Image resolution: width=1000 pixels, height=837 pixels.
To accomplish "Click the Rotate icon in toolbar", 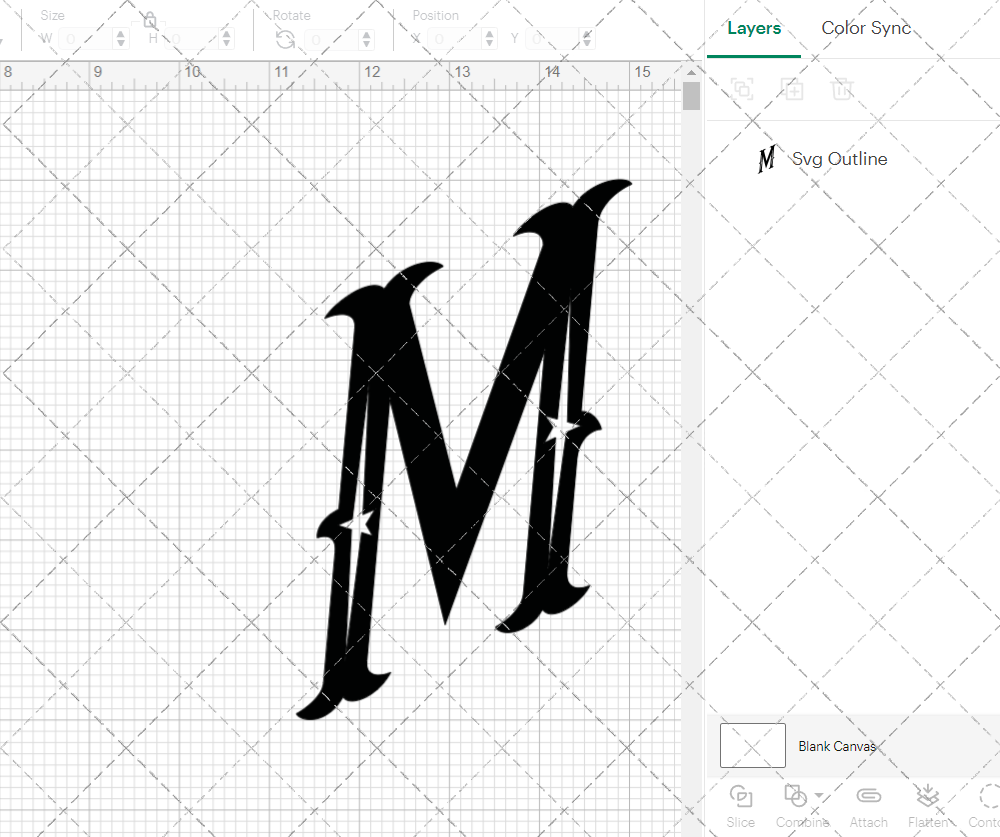I will pyautogui.click(x=285, y=39).
